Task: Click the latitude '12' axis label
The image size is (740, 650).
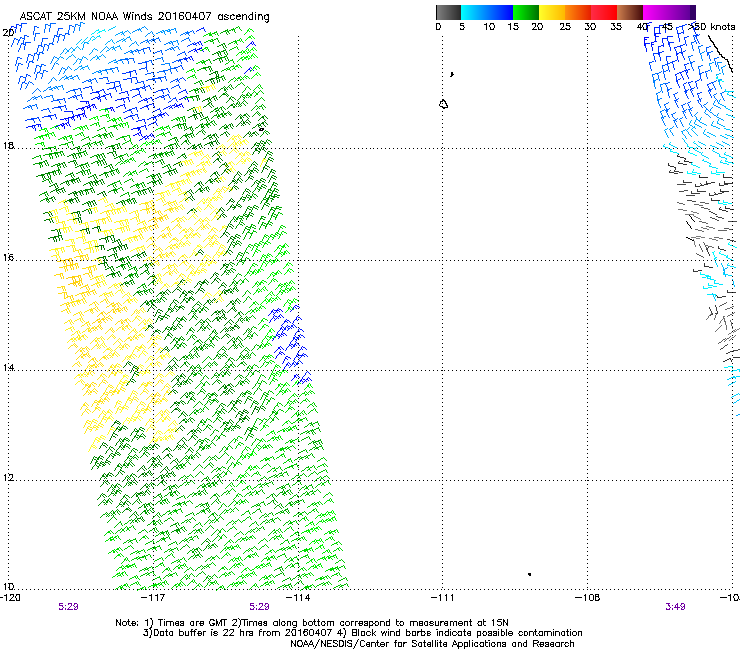Action: [8, 477]
